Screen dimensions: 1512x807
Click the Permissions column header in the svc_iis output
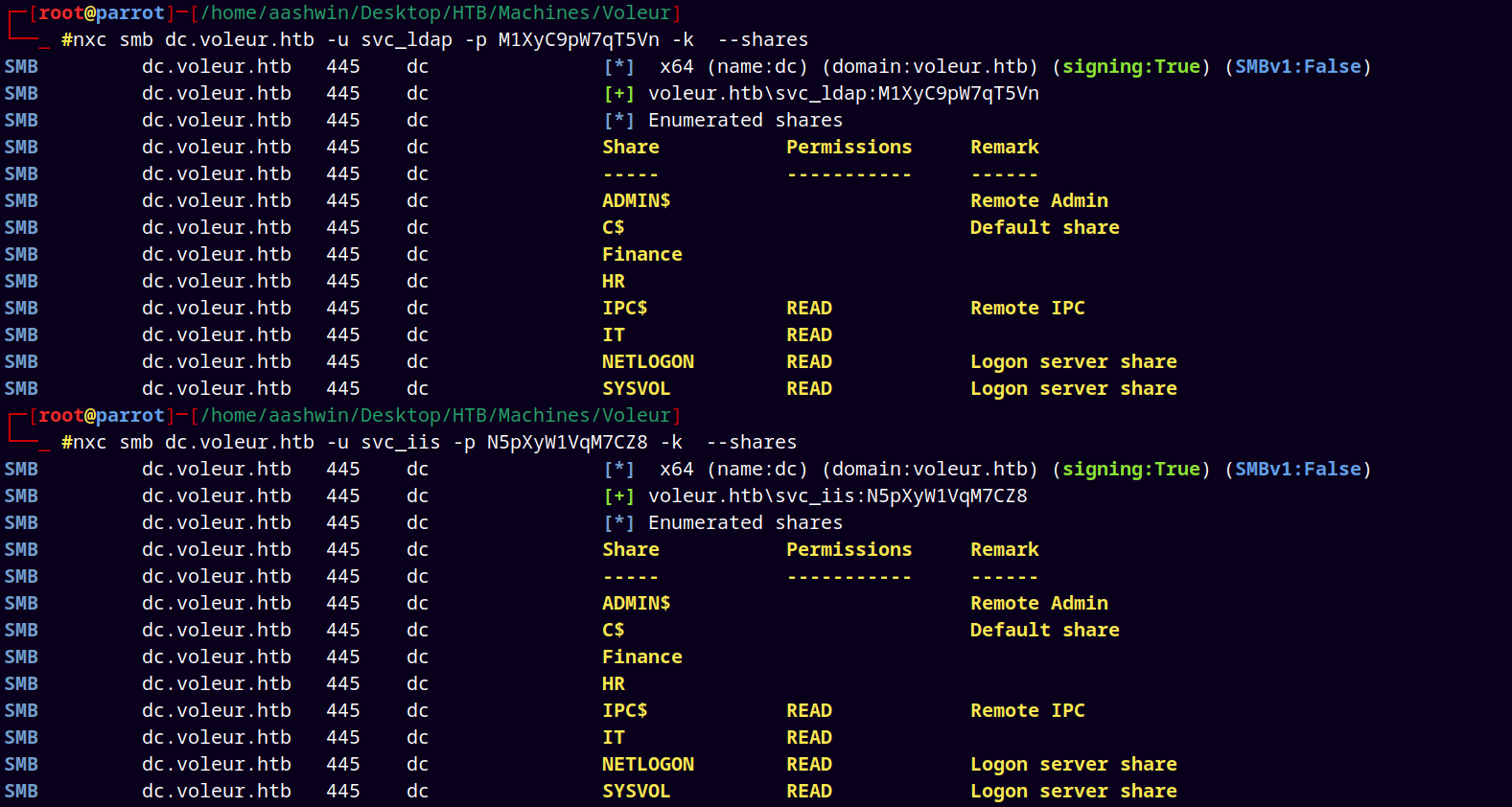pos(849,550)
